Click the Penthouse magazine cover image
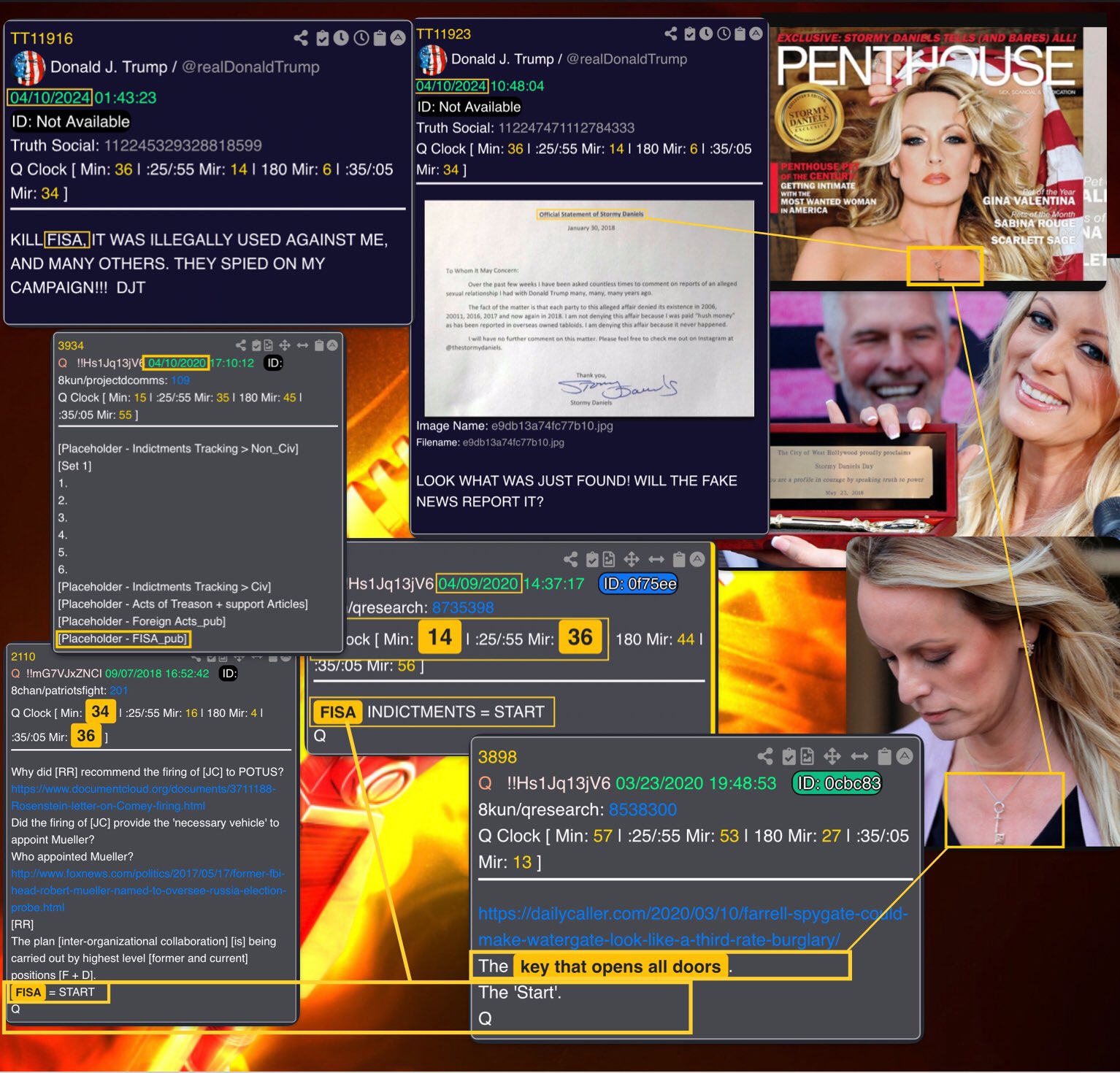This screenshot has width=1120, height=1073. 938,153
